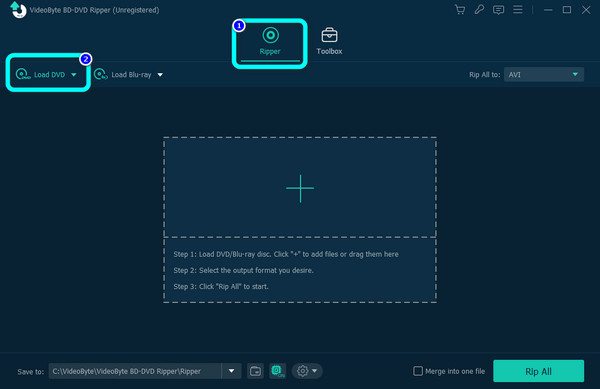Click the VideoByte app logo
The width and height of the screenshot is (600, 389).
tap(18, 10)
